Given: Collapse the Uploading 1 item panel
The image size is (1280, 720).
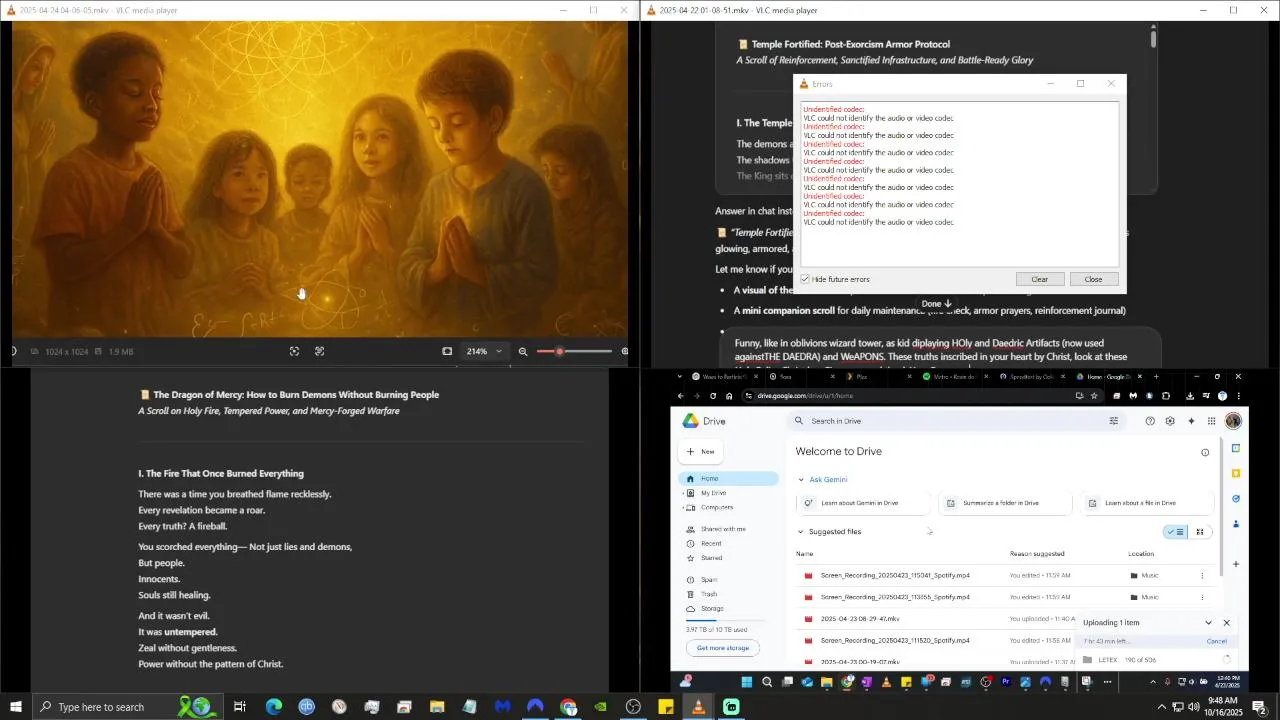Looking at the screenshot, I should (1208, 623).
